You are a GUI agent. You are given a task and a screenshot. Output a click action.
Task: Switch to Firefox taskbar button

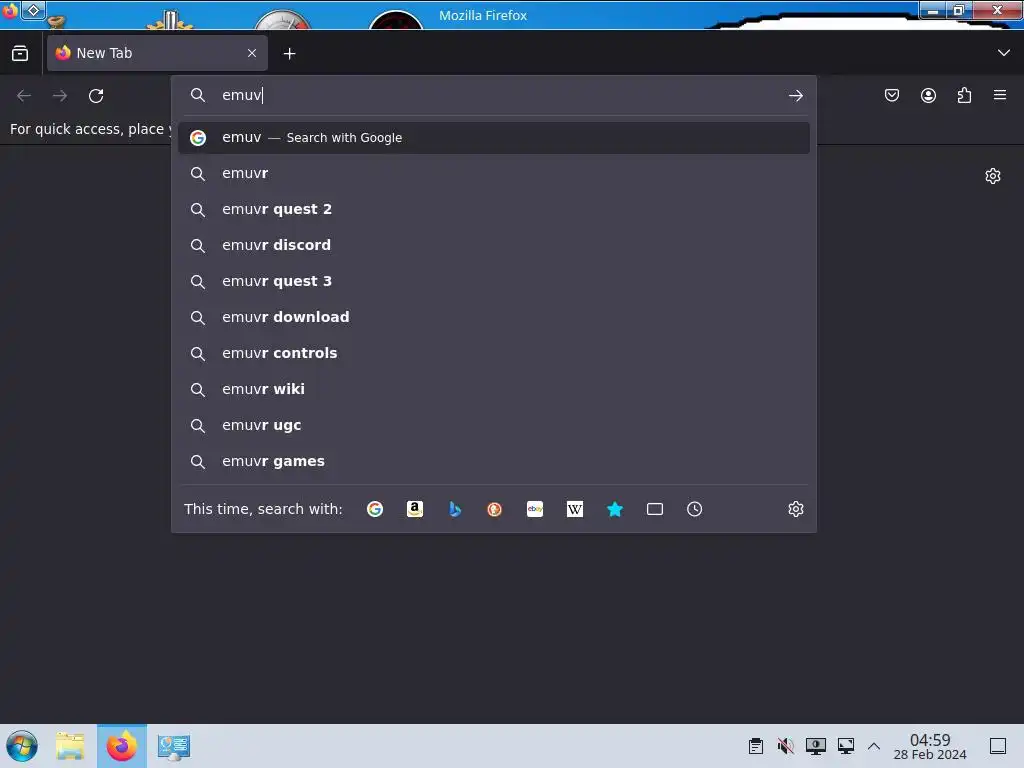(122, 746)
